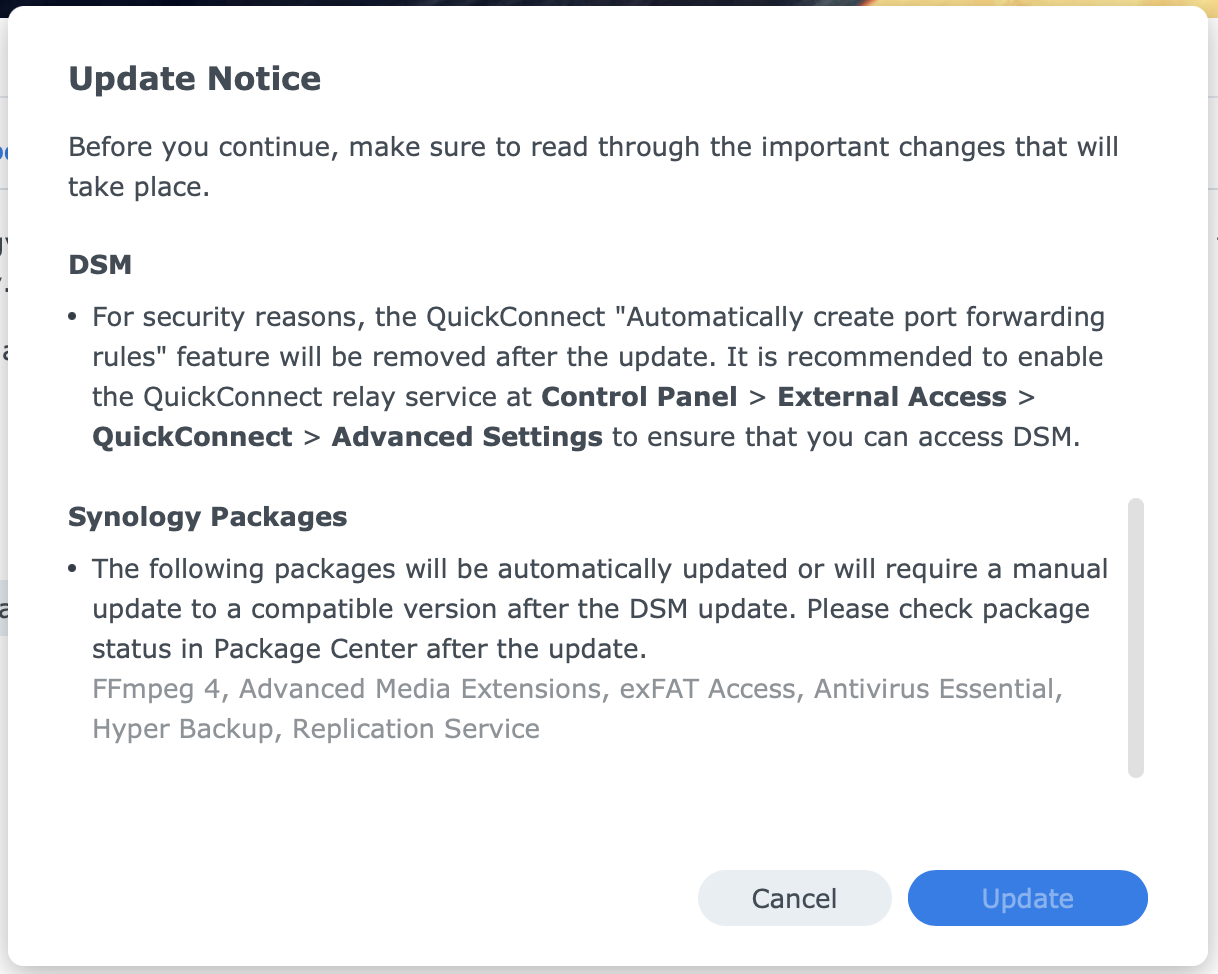
Task: Click the "DSM" section heading
Action: tap(100, 265)
